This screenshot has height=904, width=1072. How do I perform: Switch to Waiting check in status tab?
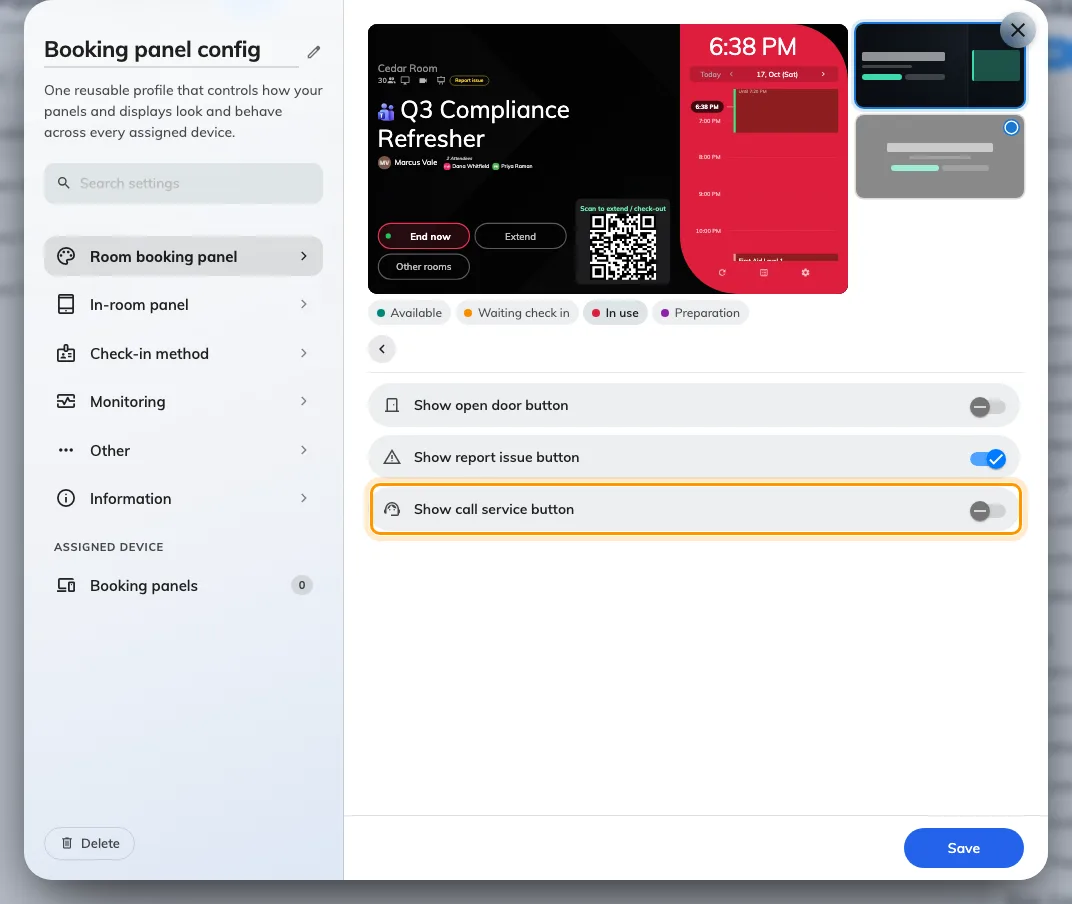(x=517, y=313)
